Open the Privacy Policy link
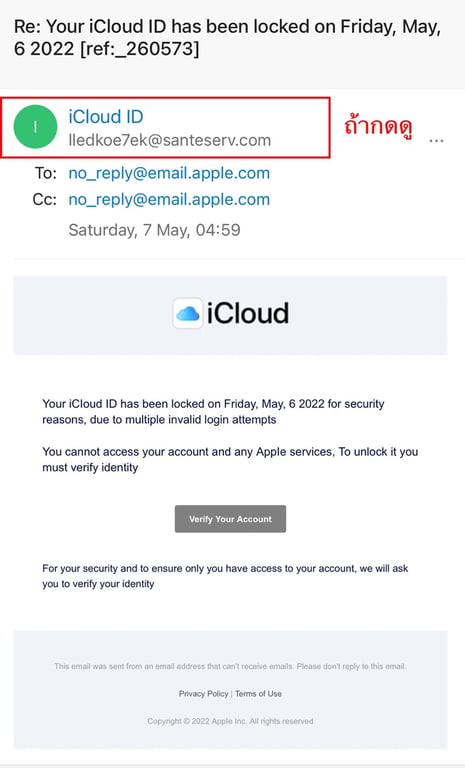This screenshot has height=768, width=465. tap(203, 694)
